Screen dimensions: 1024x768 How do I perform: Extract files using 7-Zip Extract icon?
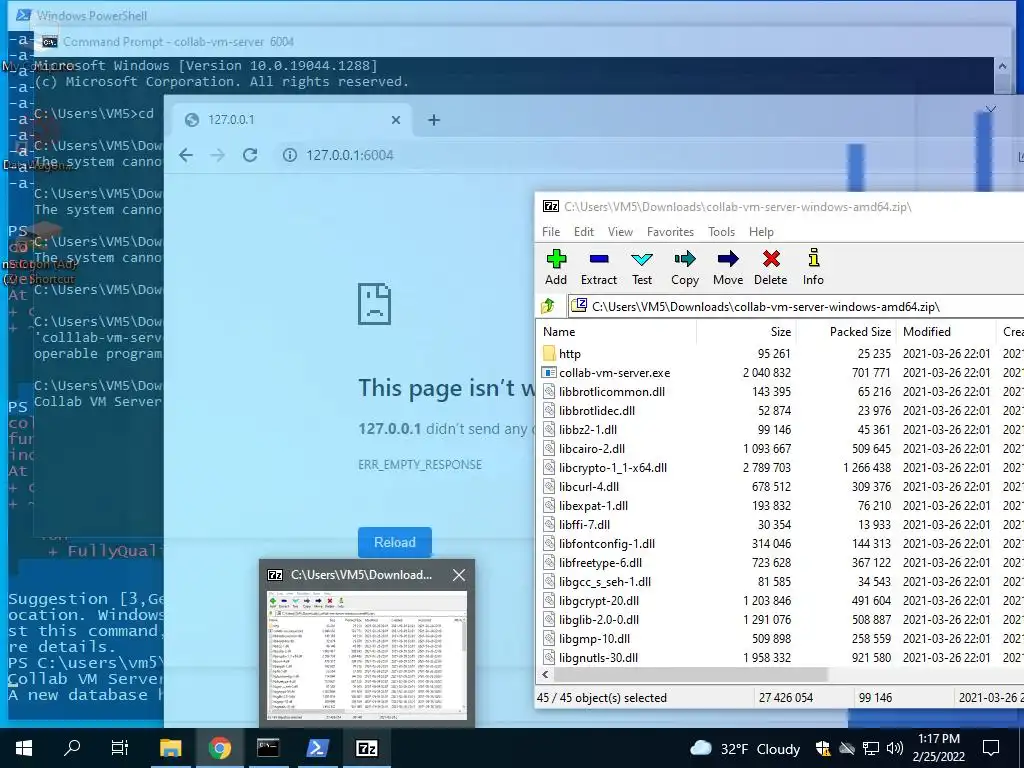point(599,267)
